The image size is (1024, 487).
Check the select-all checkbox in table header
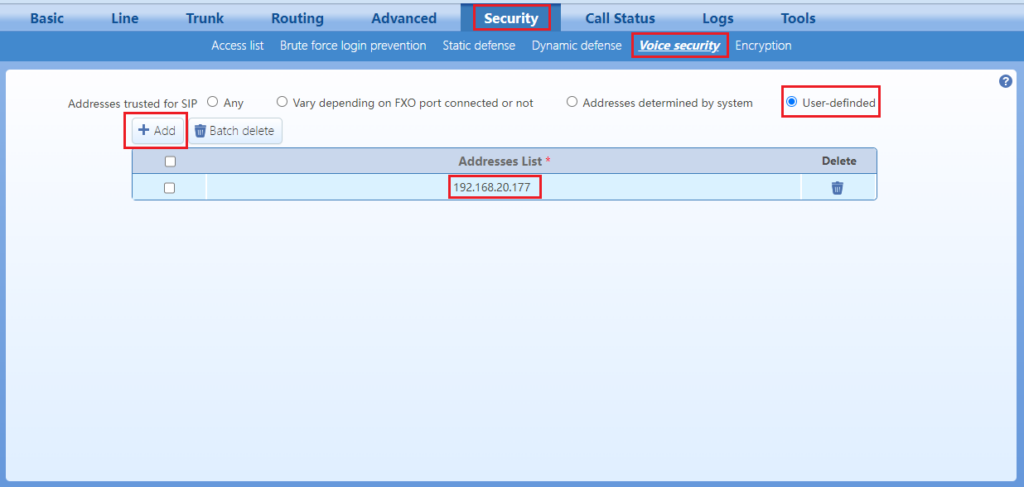(169, 161)
